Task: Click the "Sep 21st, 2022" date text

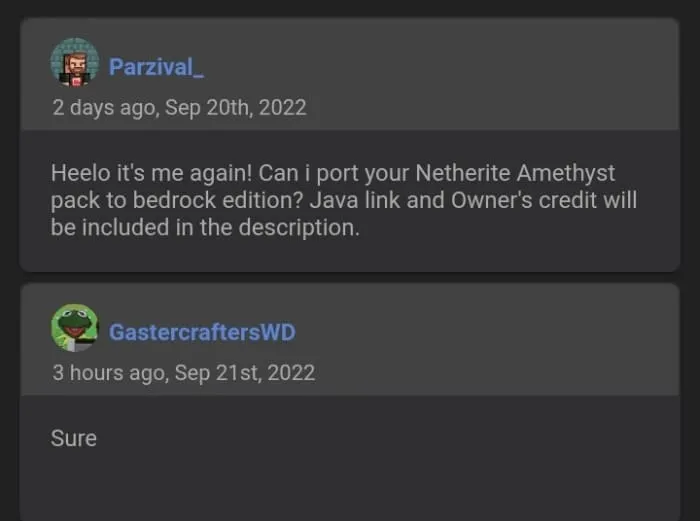Action: click(x=245, y=373)
